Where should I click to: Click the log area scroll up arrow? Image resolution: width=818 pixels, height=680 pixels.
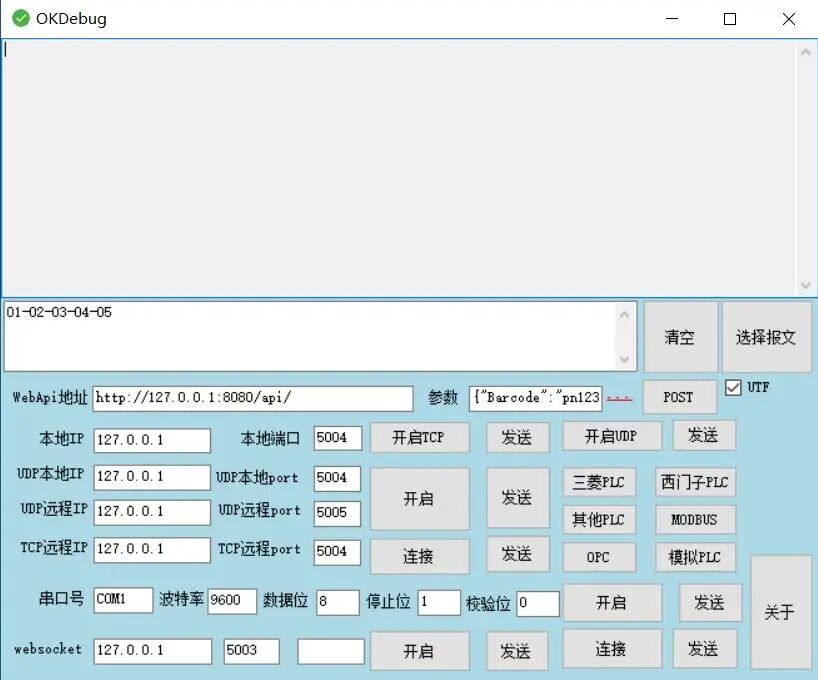805,52
